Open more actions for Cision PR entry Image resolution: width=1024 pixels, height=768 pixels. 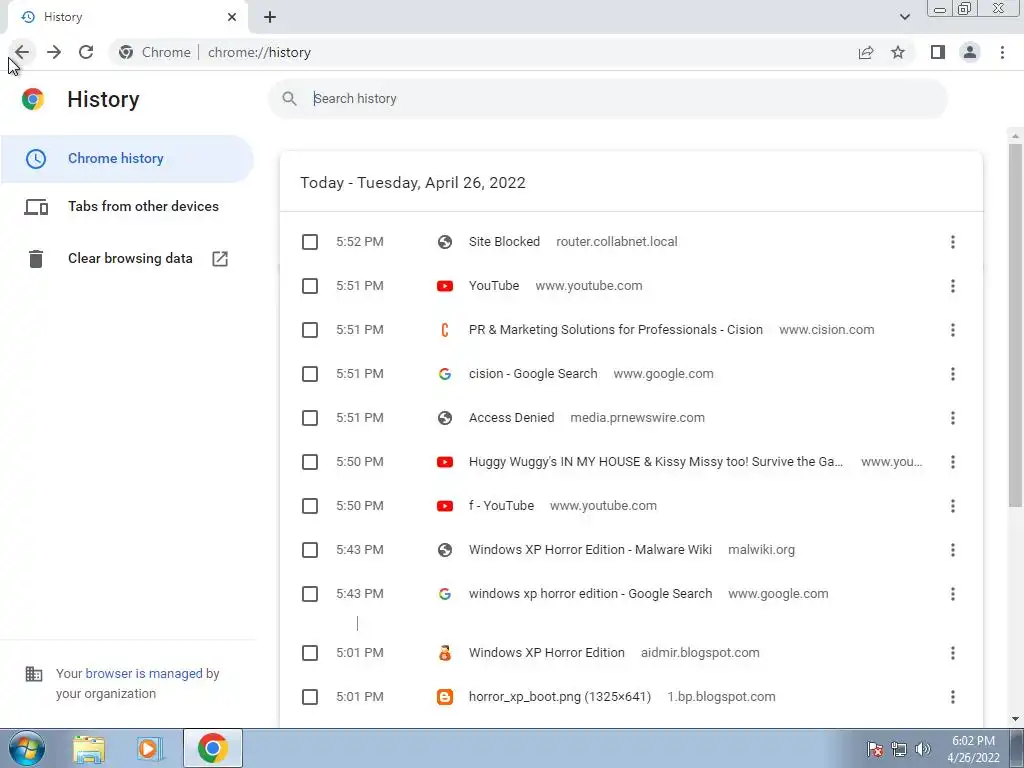(x=953, y=330)
